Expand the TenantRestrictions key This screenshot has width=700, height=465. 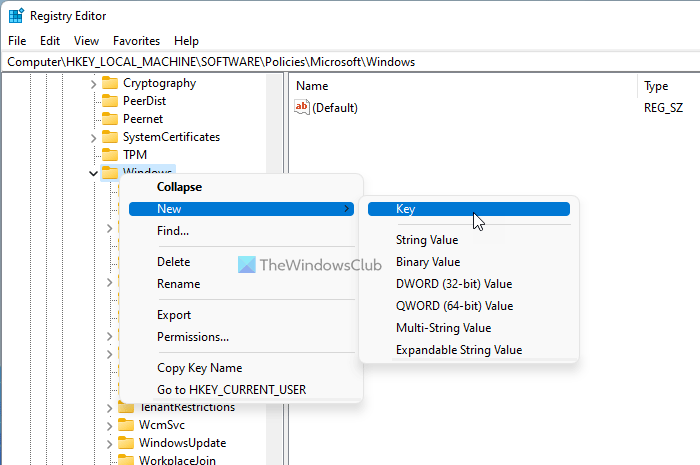109,408
